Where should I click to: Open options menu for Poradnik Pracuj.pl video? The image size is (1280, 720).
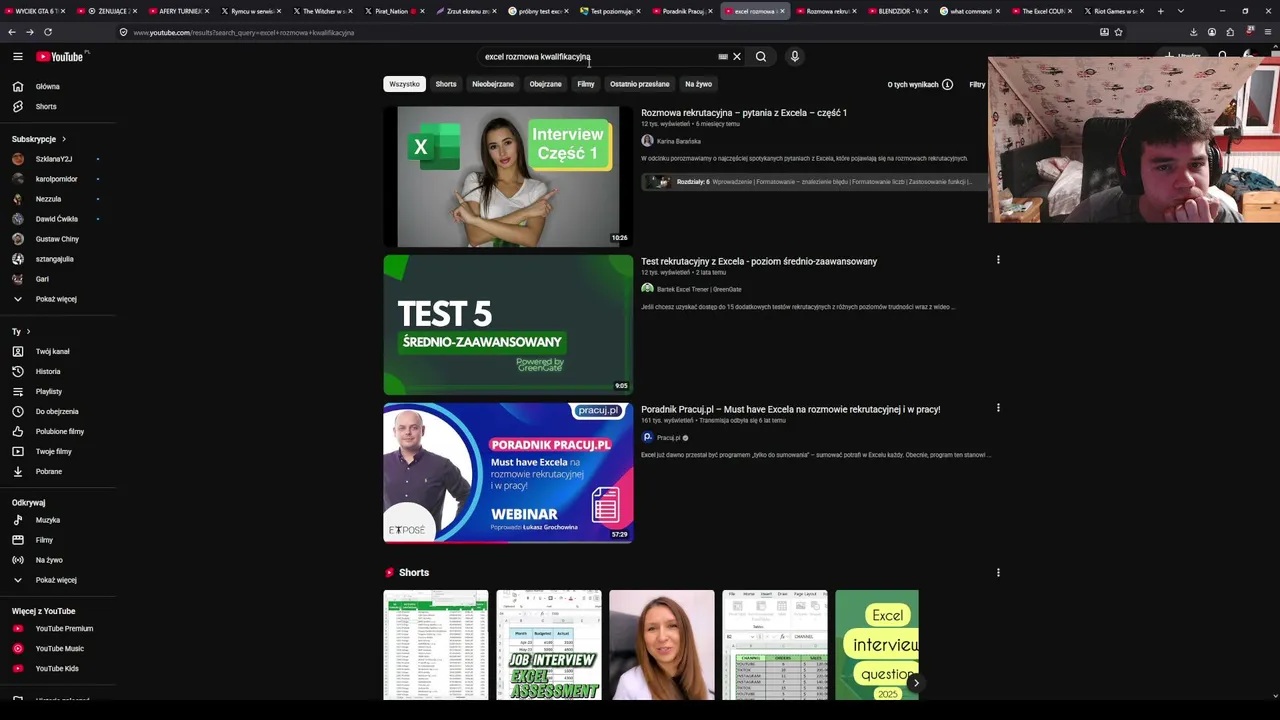(998, 408)
